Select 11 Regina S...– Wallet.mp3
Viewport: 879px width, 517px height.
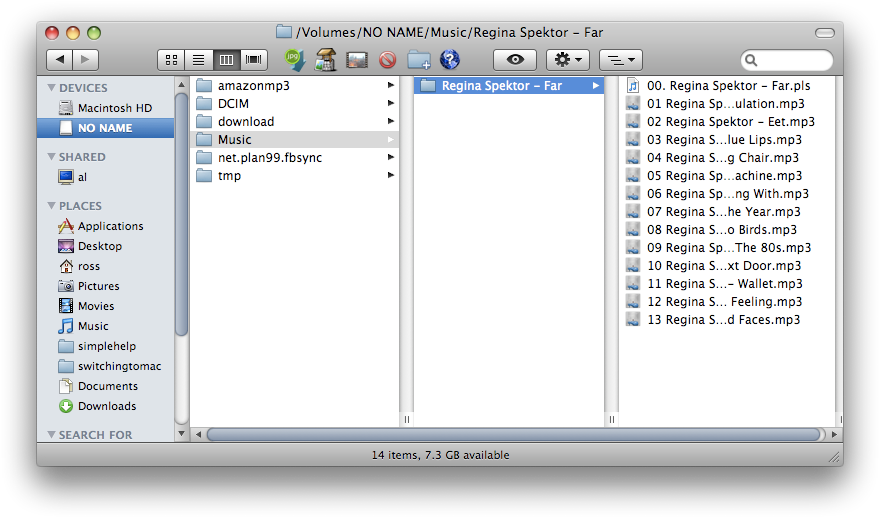727,284
